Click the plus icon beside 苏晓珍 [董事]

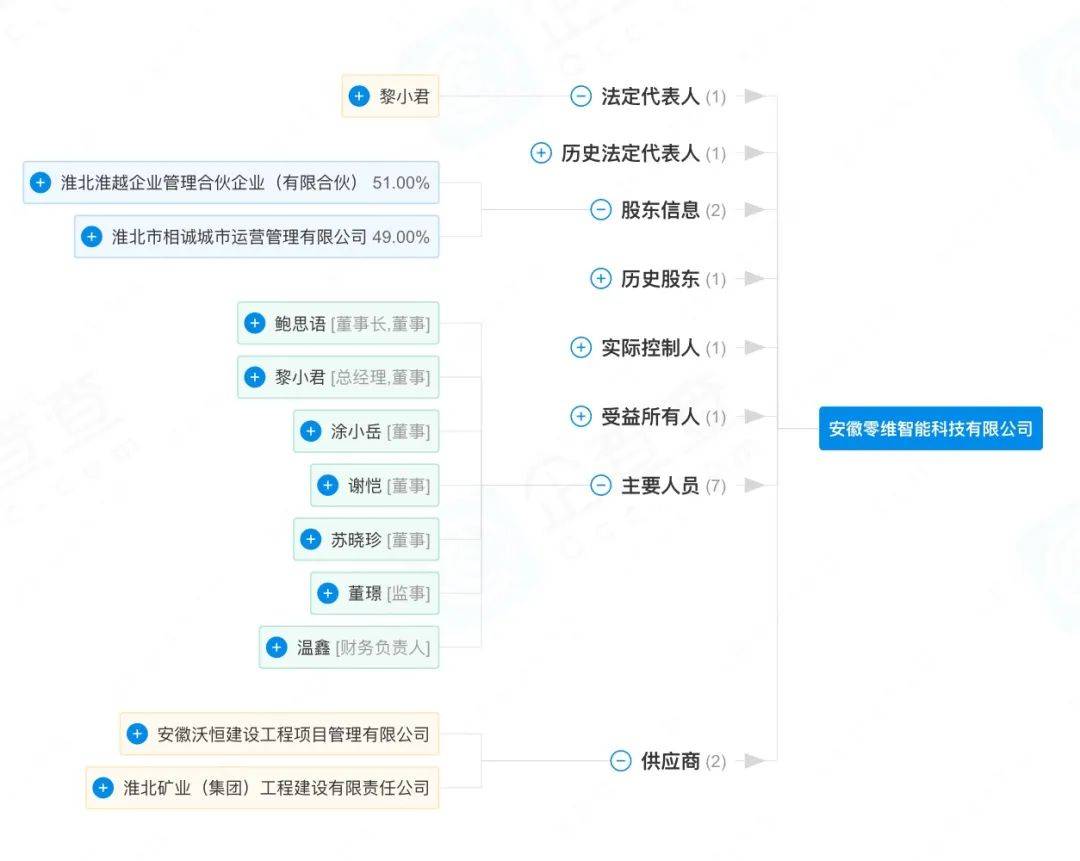click(x=311, y=539)
